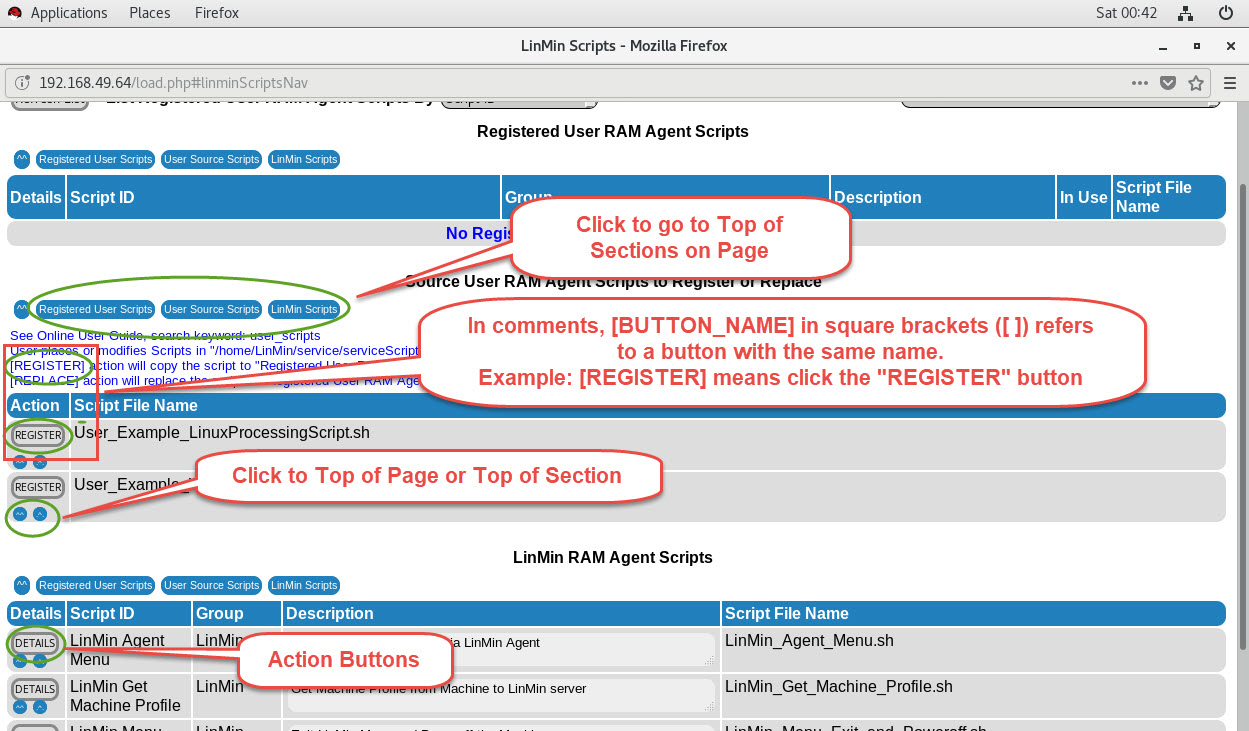Save page to Pocket icon
The height and width of the screenshot is (731, 1249).
tap(1168, 83)
